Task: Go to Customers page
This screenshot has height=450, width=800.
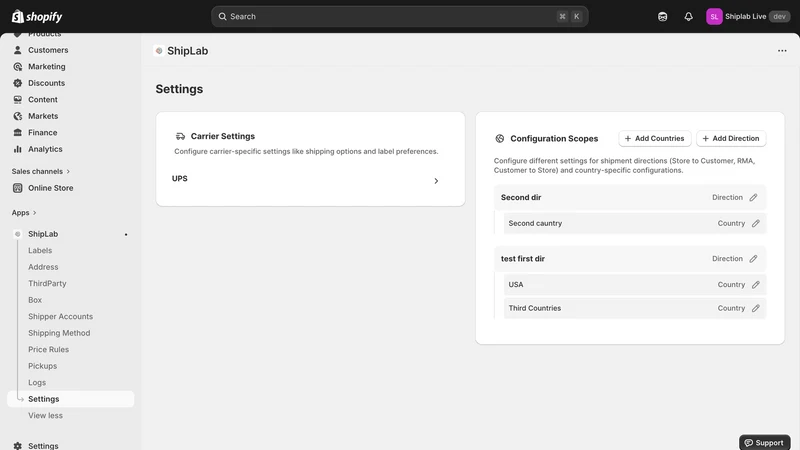Action: pyautogui.click(x=48, y=50)
